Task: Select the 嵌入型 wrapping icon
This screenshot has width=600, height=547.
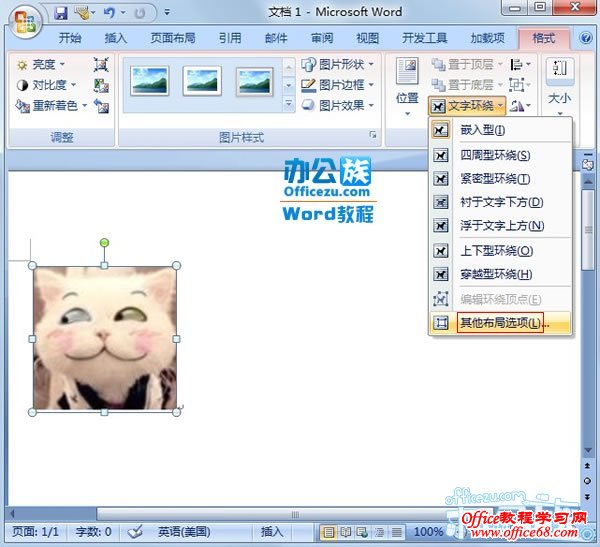Action: (x=440, y=130)
